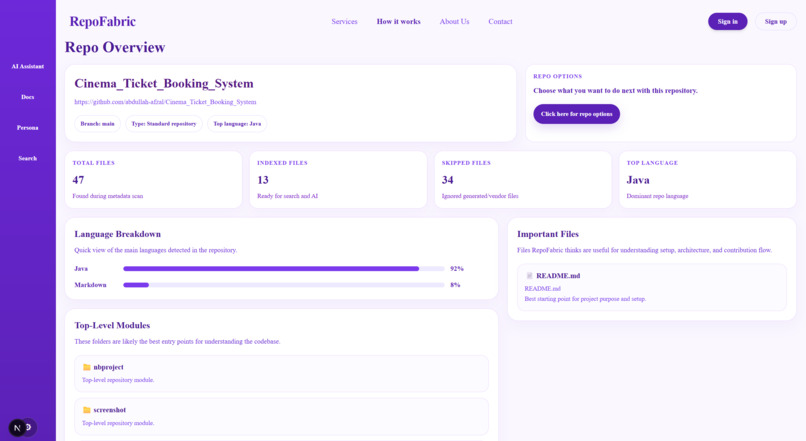Click the Markdown language progress bar
The width and height of the screenshot is (806, 441).
pyautogui.click(x=284, y=285)
